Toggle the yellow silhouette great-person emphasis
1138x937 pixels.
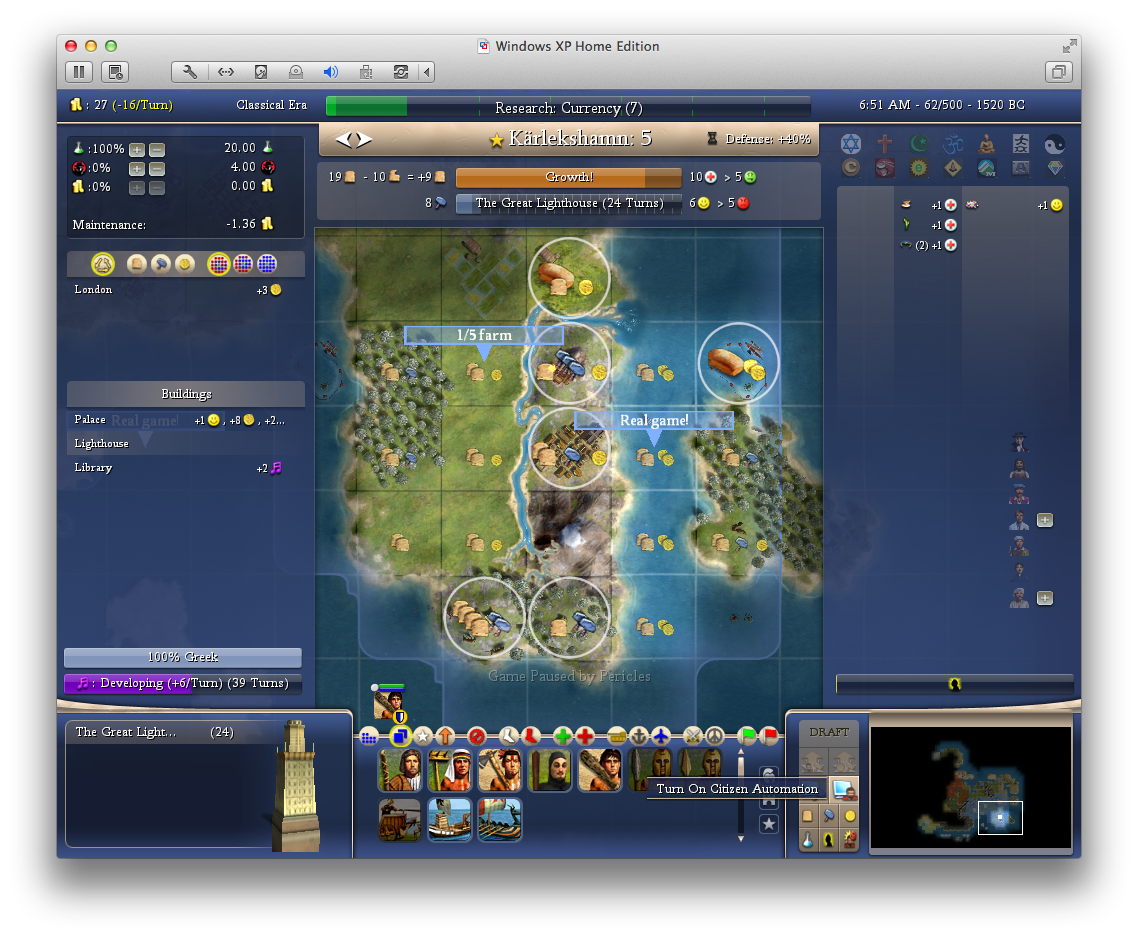828,840
